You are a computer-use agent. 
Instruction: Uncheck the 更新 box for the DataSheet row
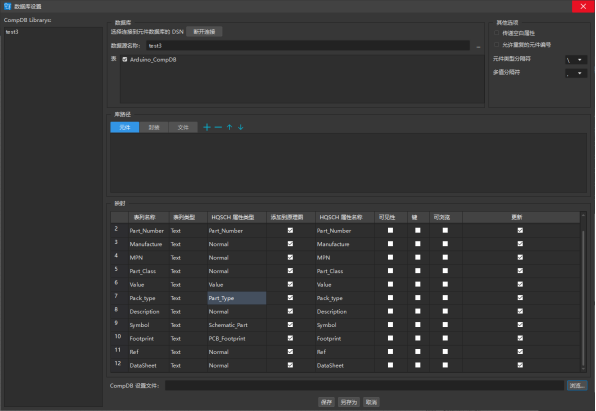pyautogui.click(x=520, y=365)
